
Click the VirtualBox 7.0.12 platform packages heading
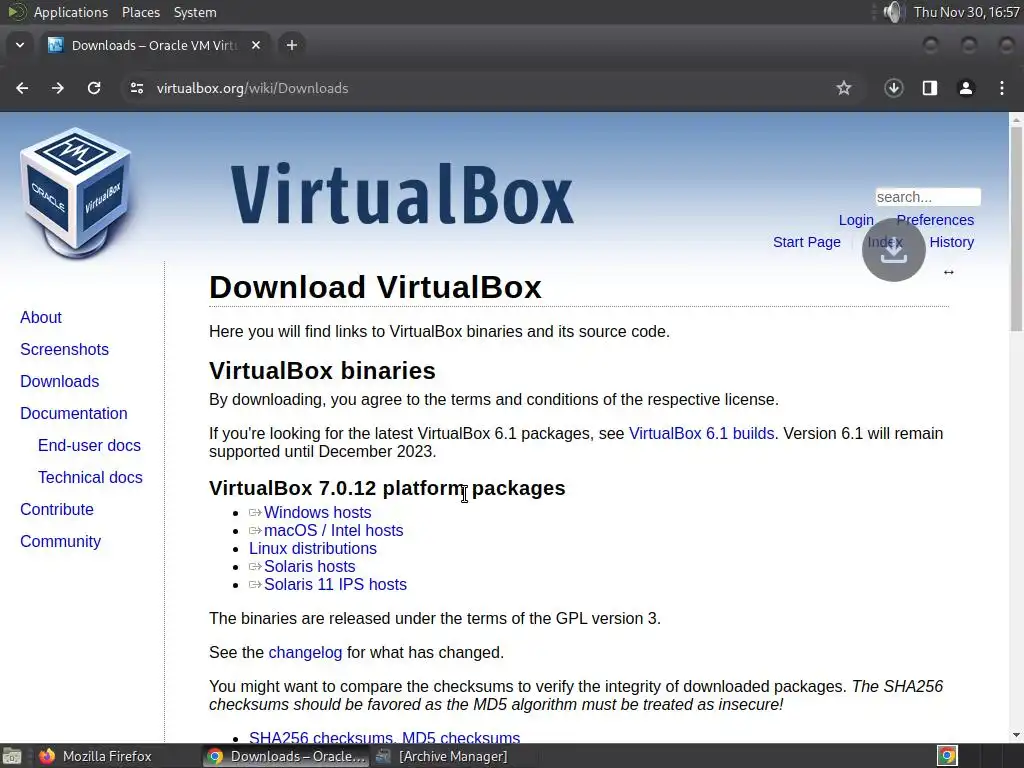tap(387, 488)
